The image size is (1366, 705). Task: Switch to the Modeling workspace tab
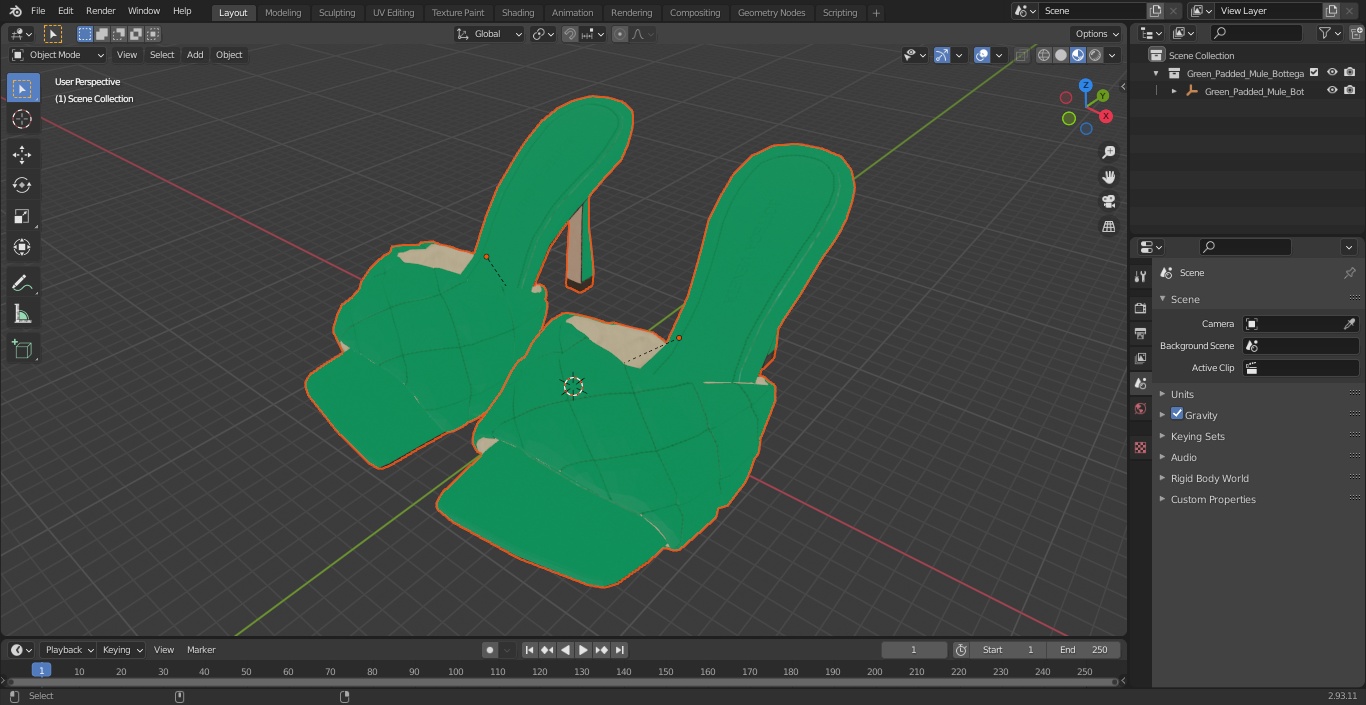coord(283,13)
